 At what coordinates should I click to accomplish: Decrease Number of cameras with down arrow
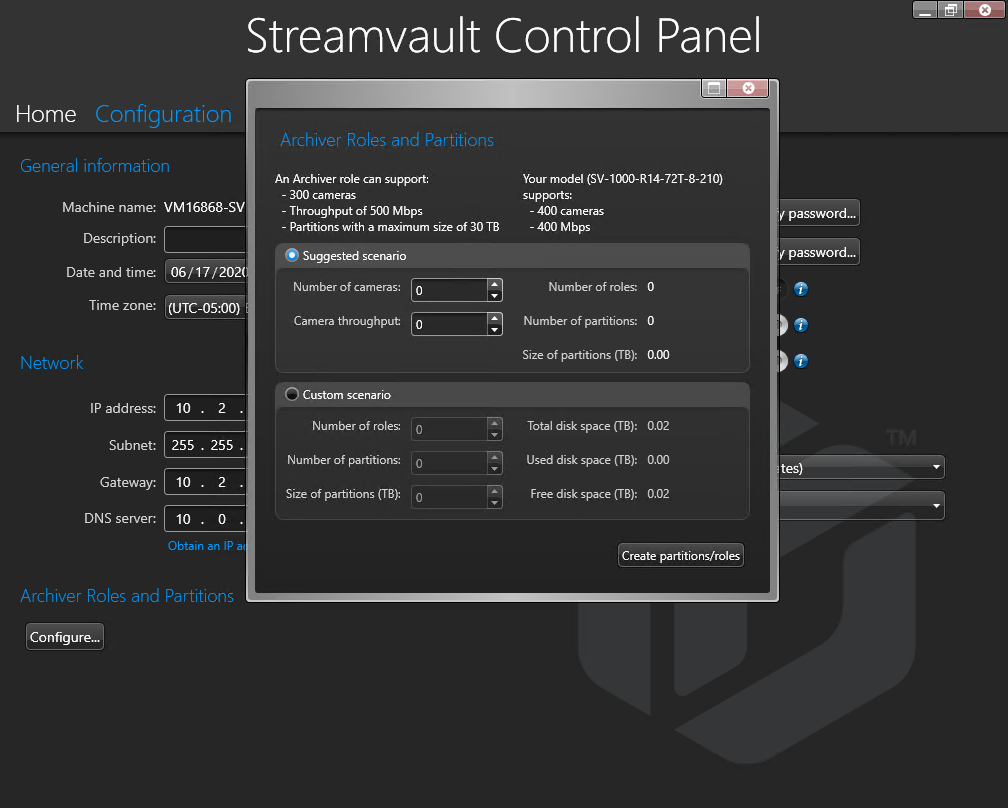pos(494,296)
